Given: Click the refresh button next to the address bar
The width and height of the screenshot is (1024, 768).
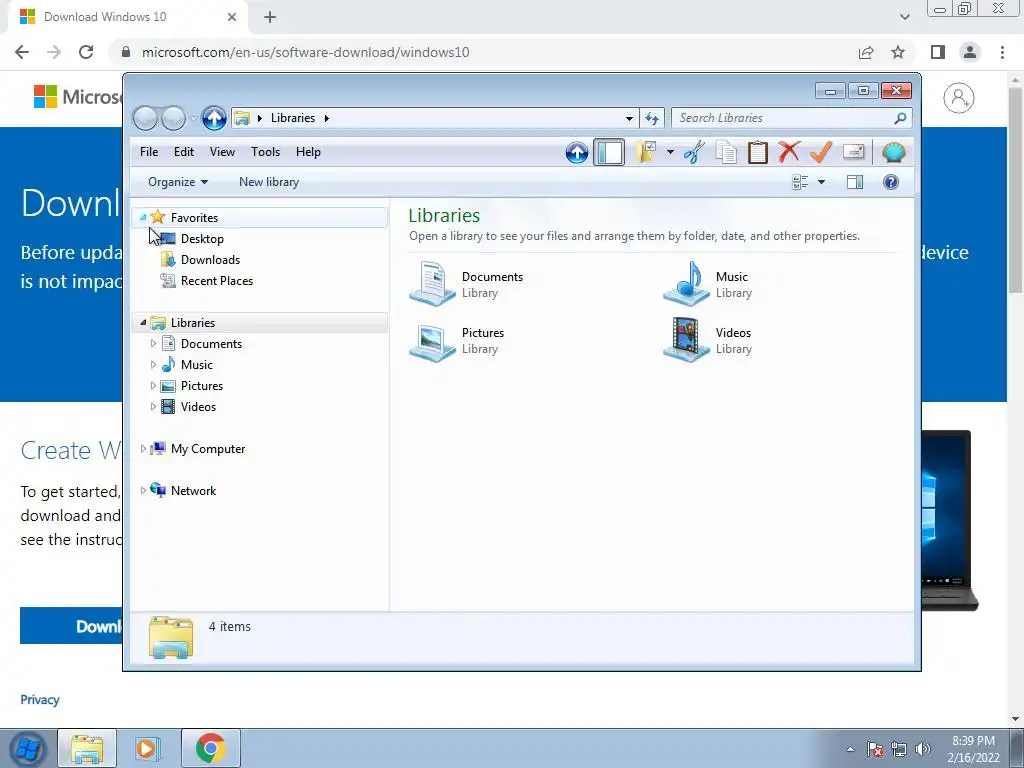Looking at the screenshot, I should (x=652, y=118).
